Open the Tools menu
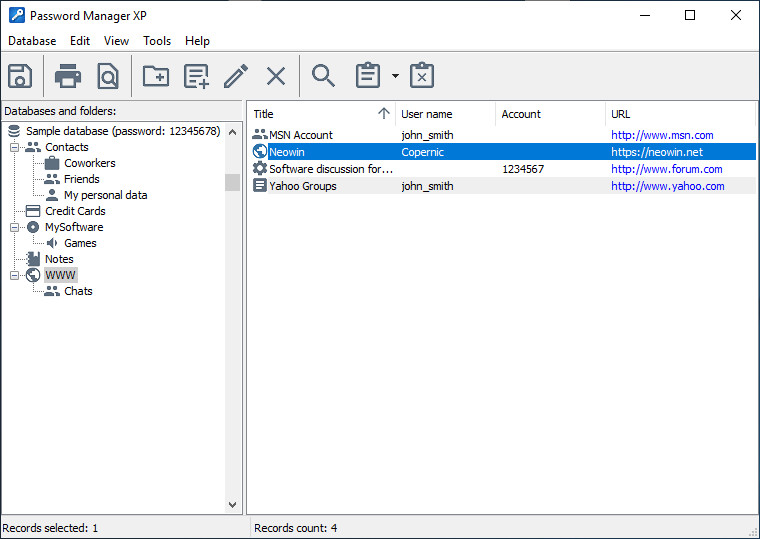This screenshot has height=539, width=760. (157, 41)
